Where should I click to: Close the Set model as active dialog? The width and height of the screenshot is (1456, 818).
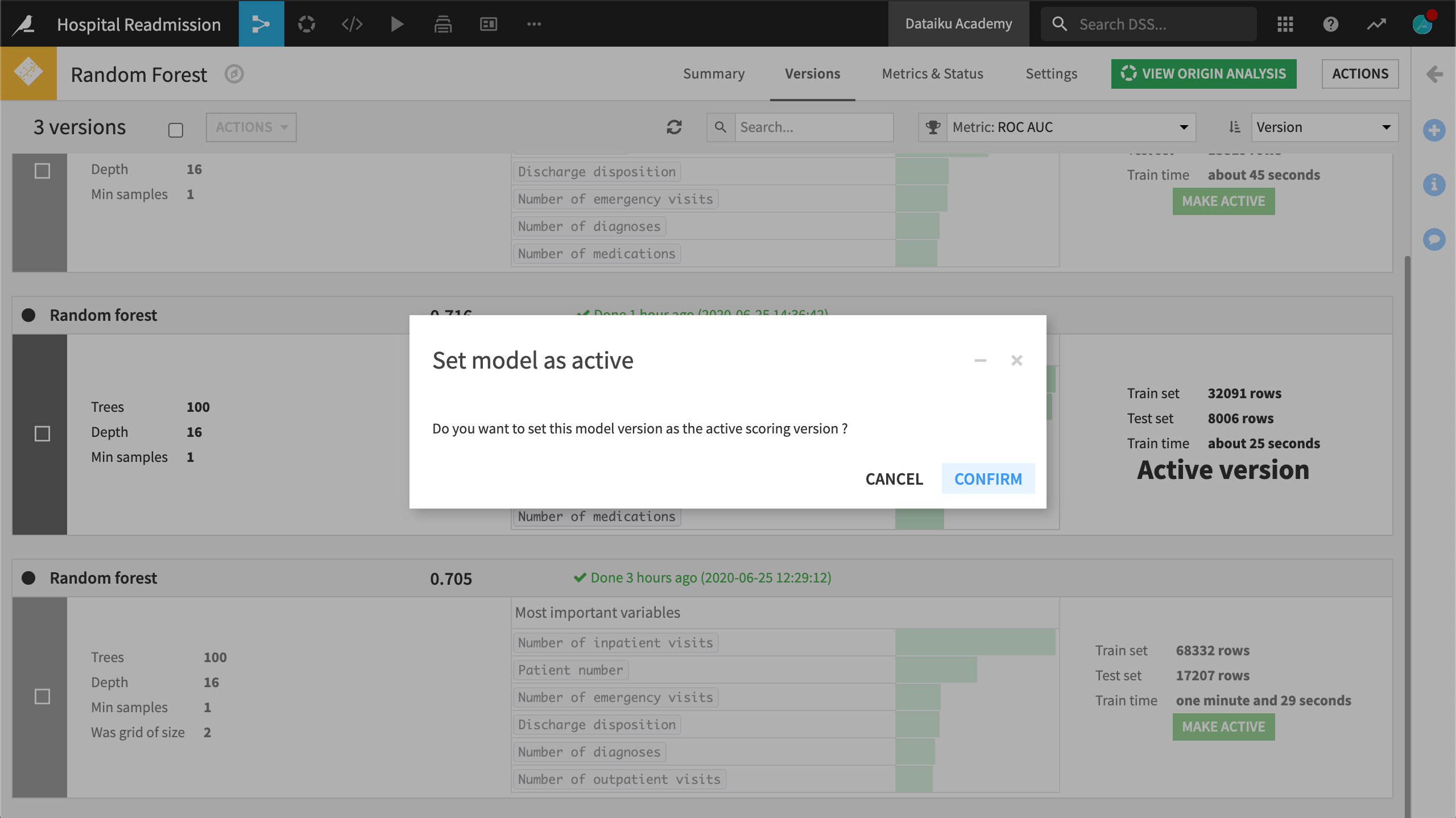point(1017,361)
